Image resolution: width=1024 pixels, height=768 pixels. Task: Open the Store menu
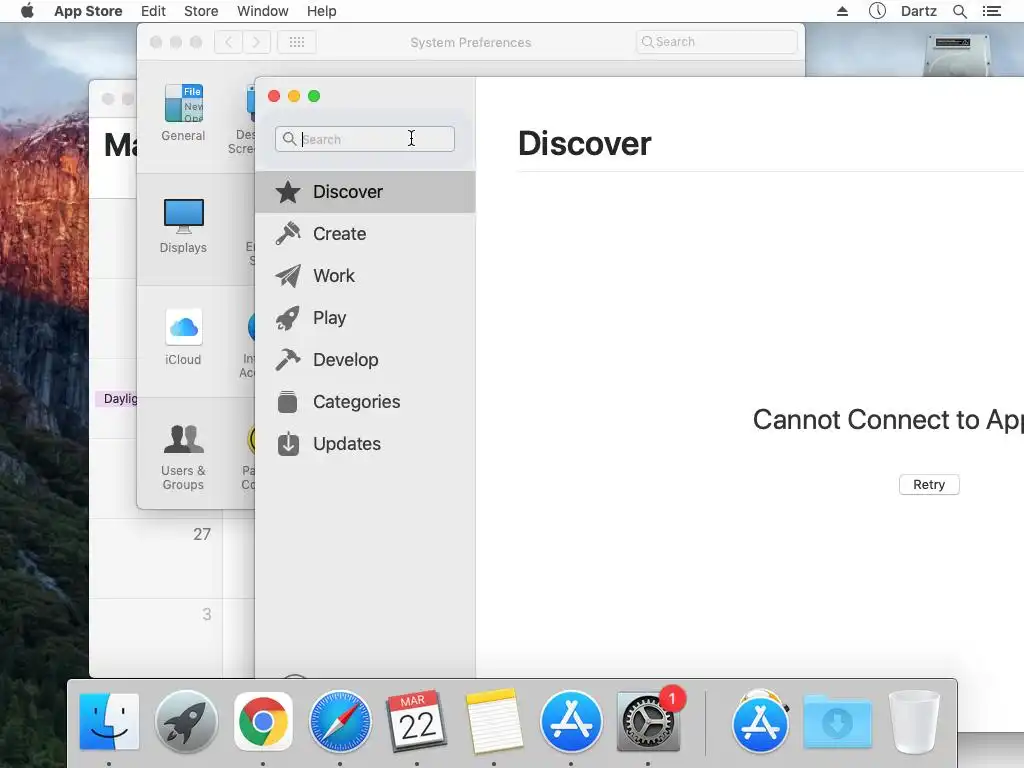(201, 11)
